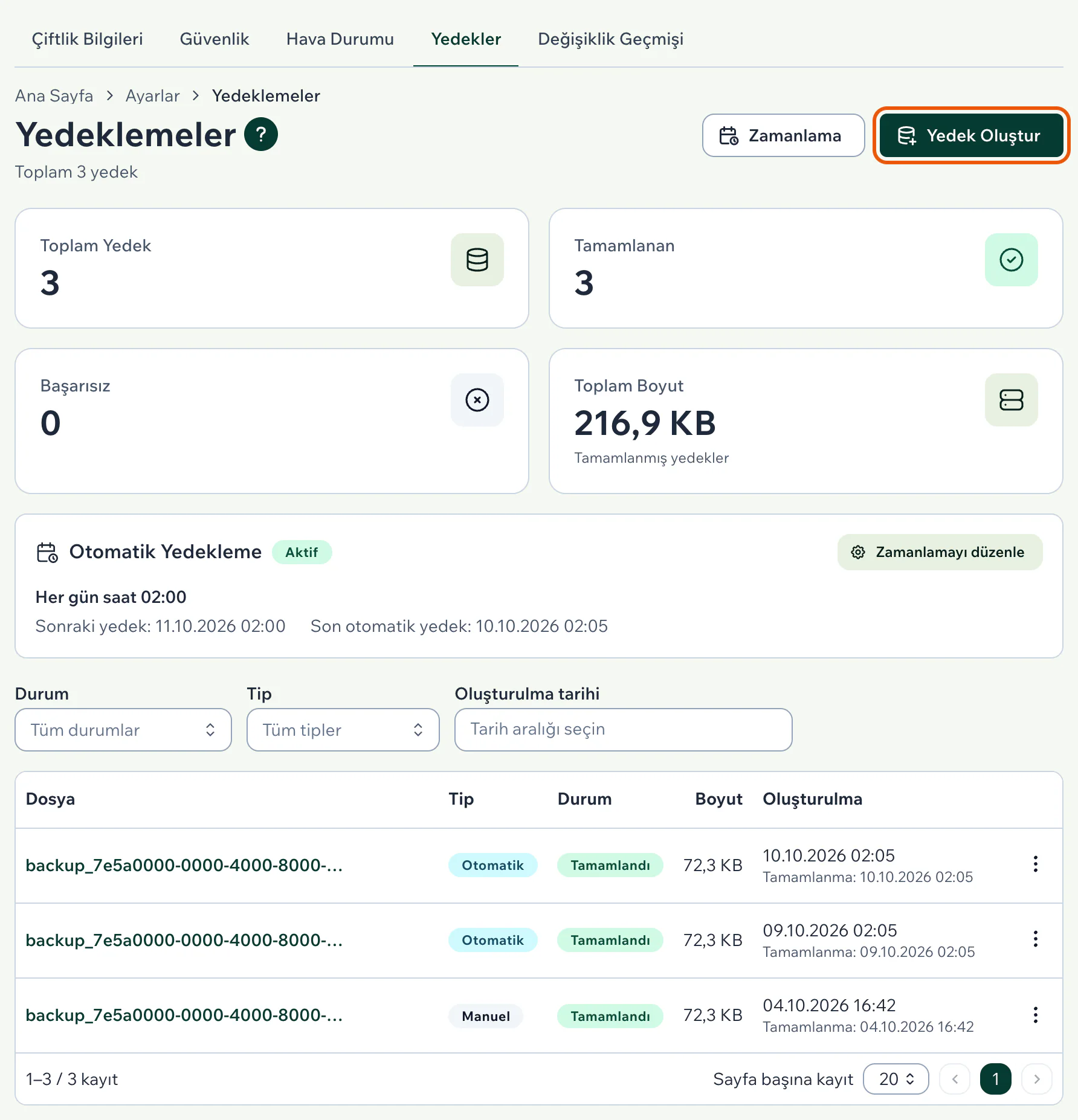Open the Zamanlama button

pyautogui.click(x=784, y=135)
